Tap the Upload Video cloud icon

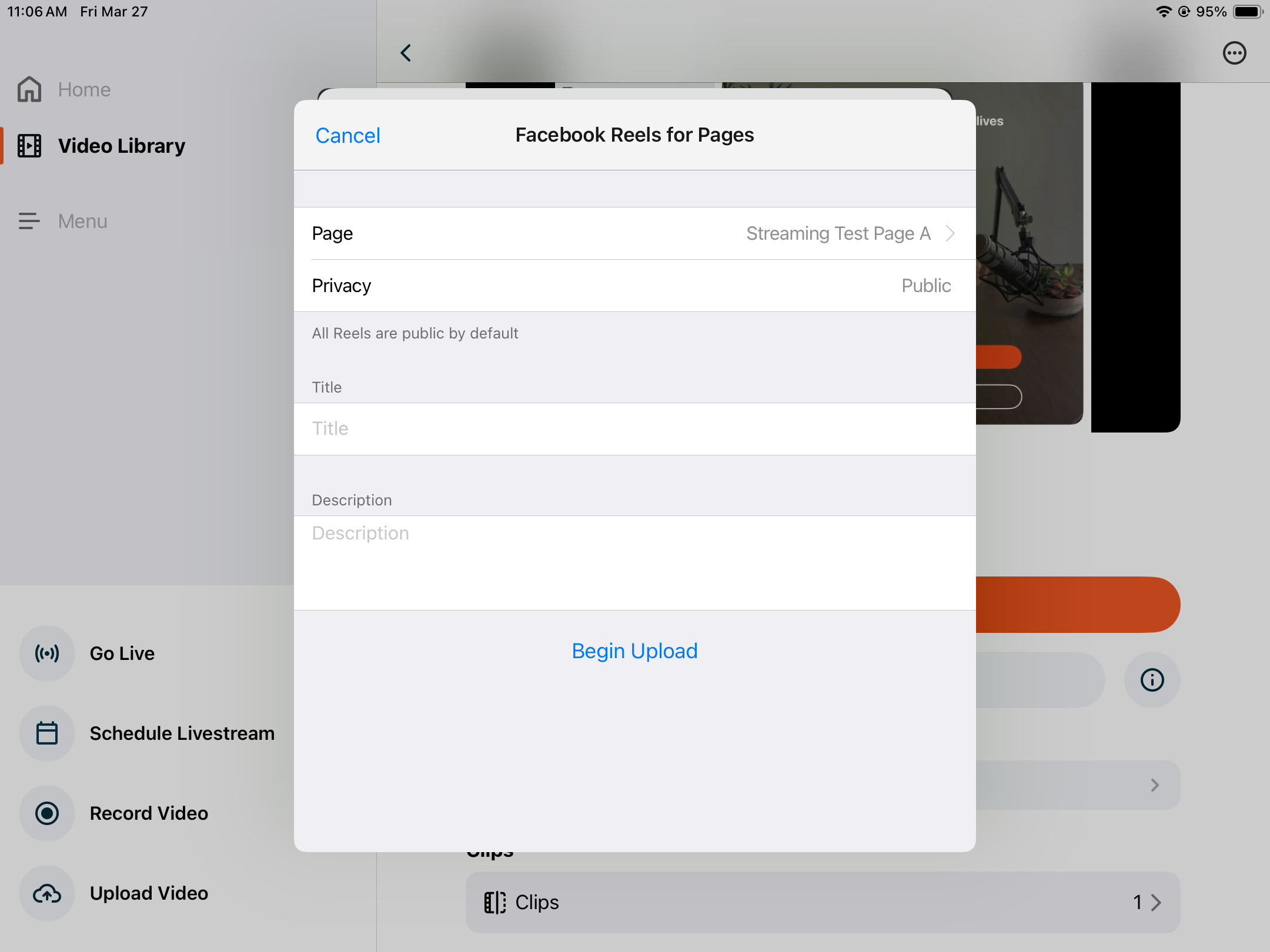point(47,893)
